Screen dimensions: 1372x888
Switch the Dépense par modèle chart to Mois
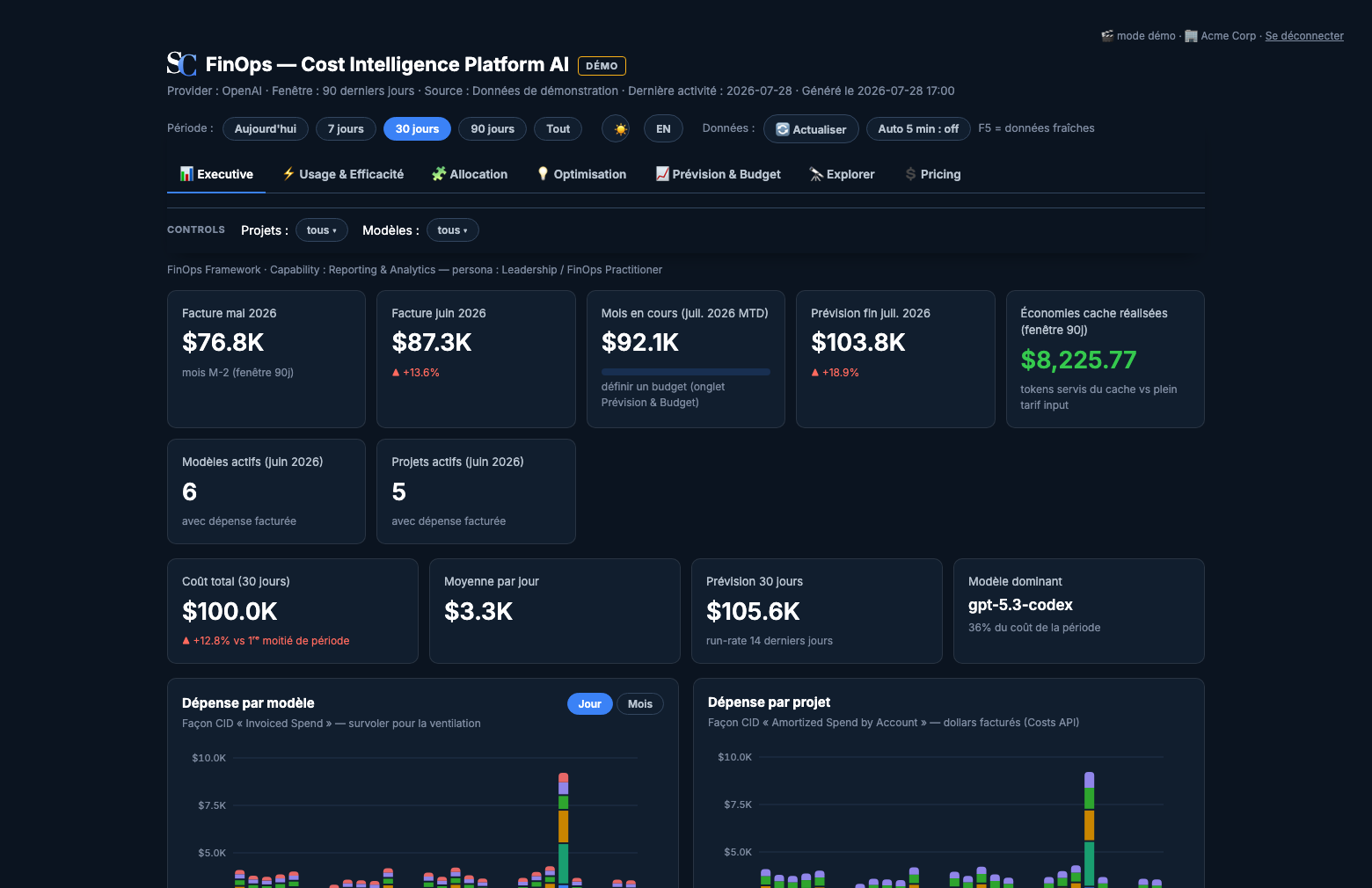[x=640, y=703]
